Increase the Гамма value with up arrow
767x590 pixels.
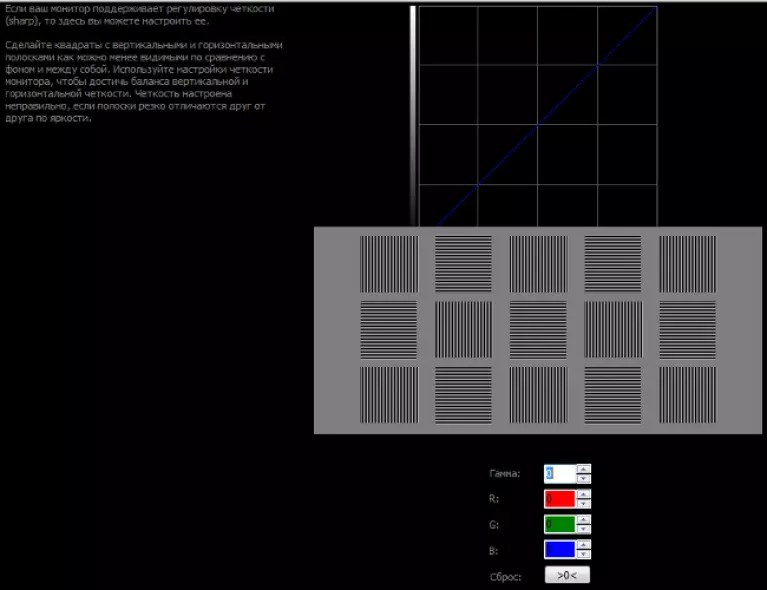[583, 469]
